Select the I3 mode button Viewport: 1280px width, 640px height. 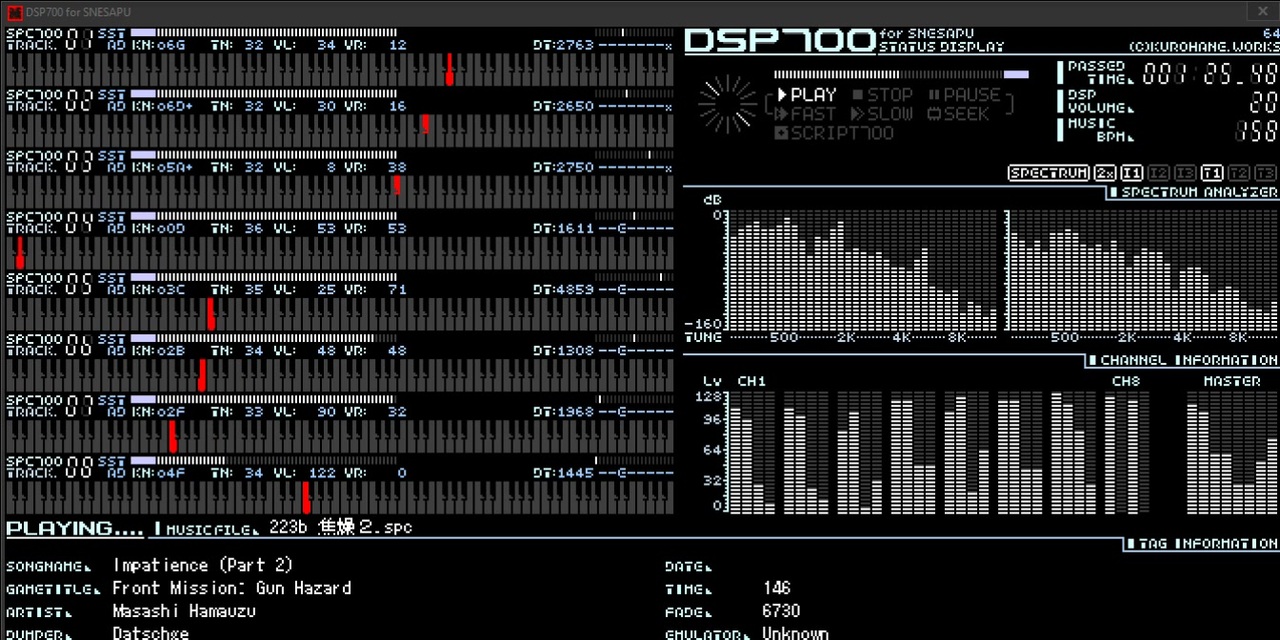tap(1185, 173)
